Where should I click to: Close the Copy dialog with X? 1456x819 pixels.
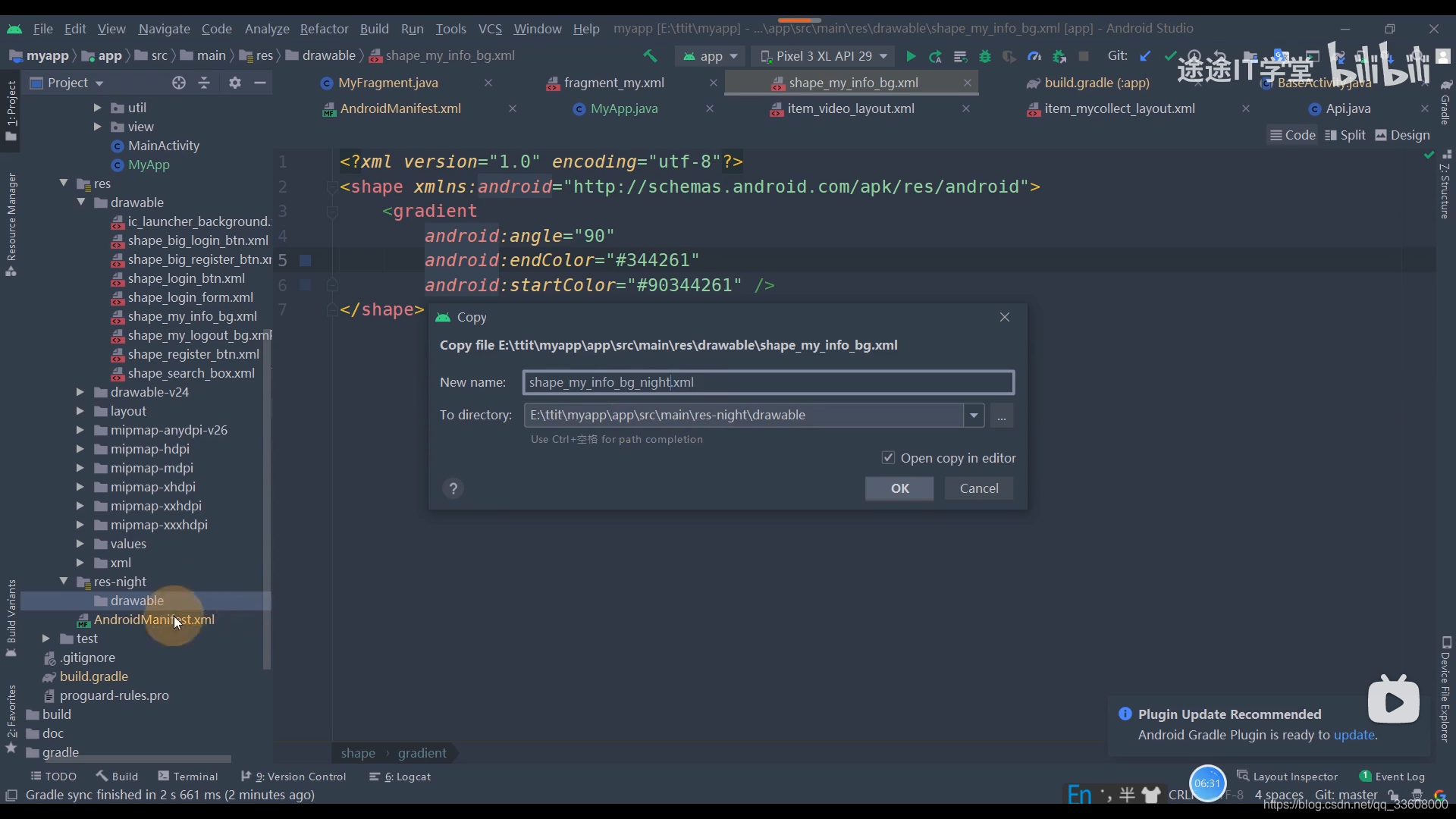(1005, 317)
